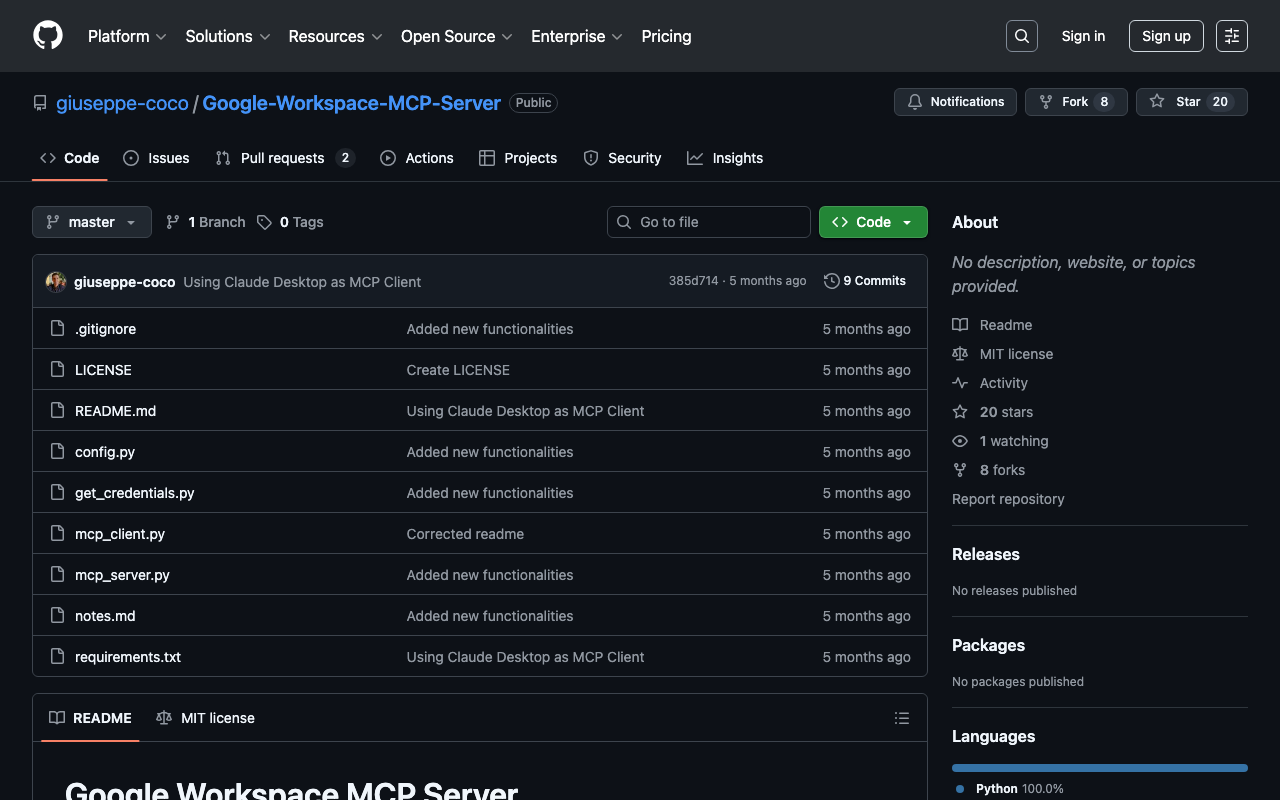The width and height of the screenshot is (1280, 800).
Task: Click the GitHub logo icon
Action: [48, 36]
